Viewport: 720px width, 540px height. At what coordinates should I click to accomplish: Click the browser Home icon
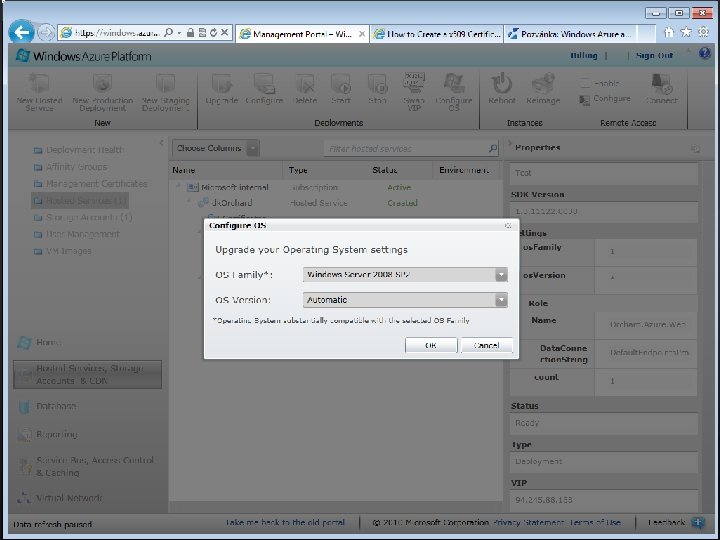click(669, 32)
